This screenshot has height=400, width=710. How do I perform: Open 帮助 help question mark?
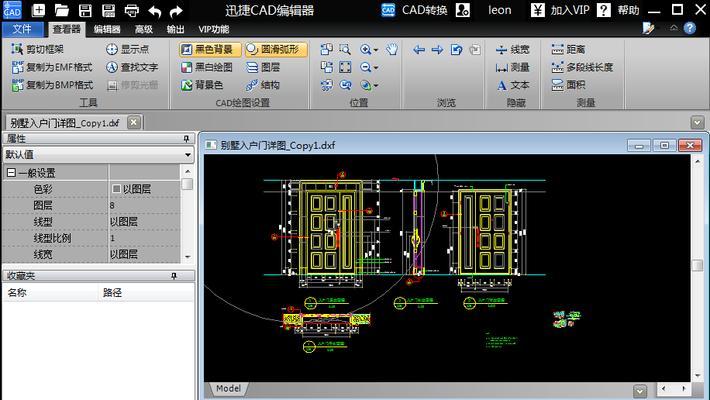[x=603, y=10]
